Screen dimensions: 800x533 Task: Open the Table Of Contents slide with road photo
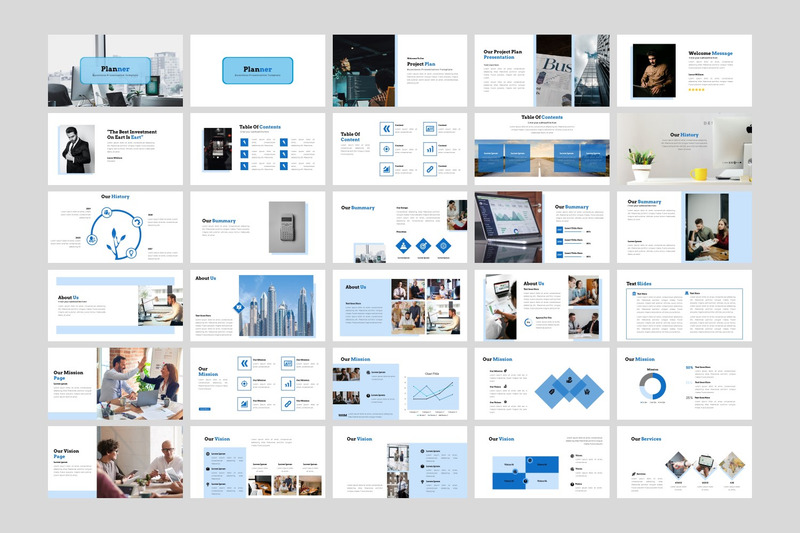point(542,149)
